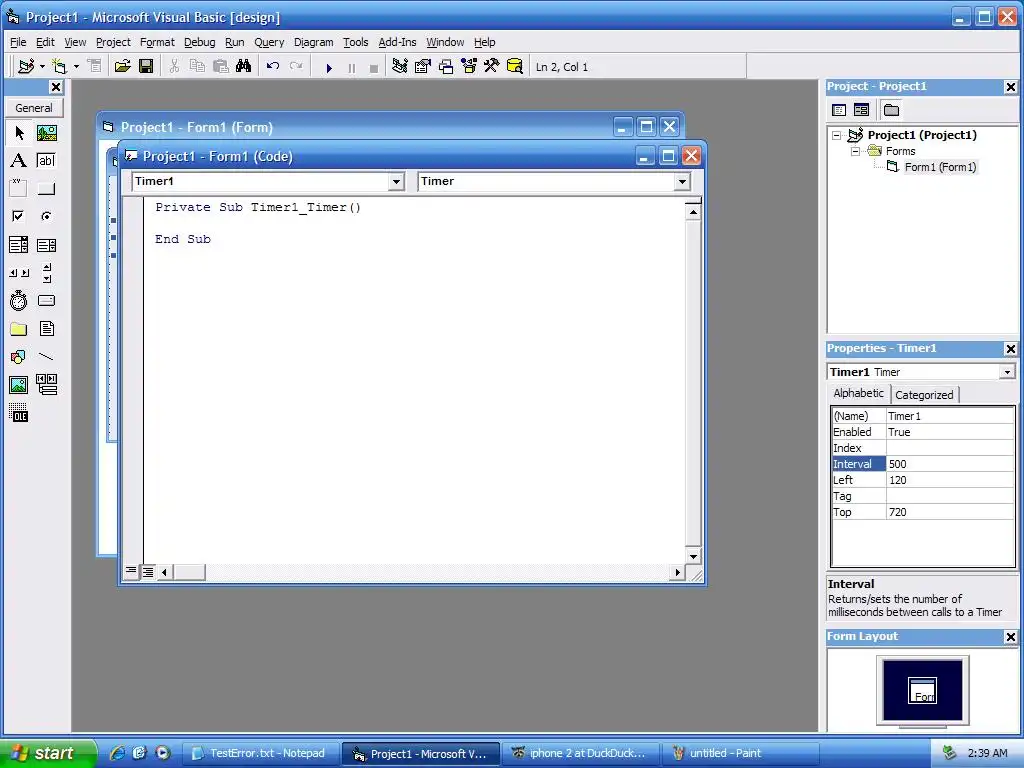Select the PictureBox control tool
The width and height of the screenshot is (1024, 768).
pyautogui.click(x=46, y=133)
